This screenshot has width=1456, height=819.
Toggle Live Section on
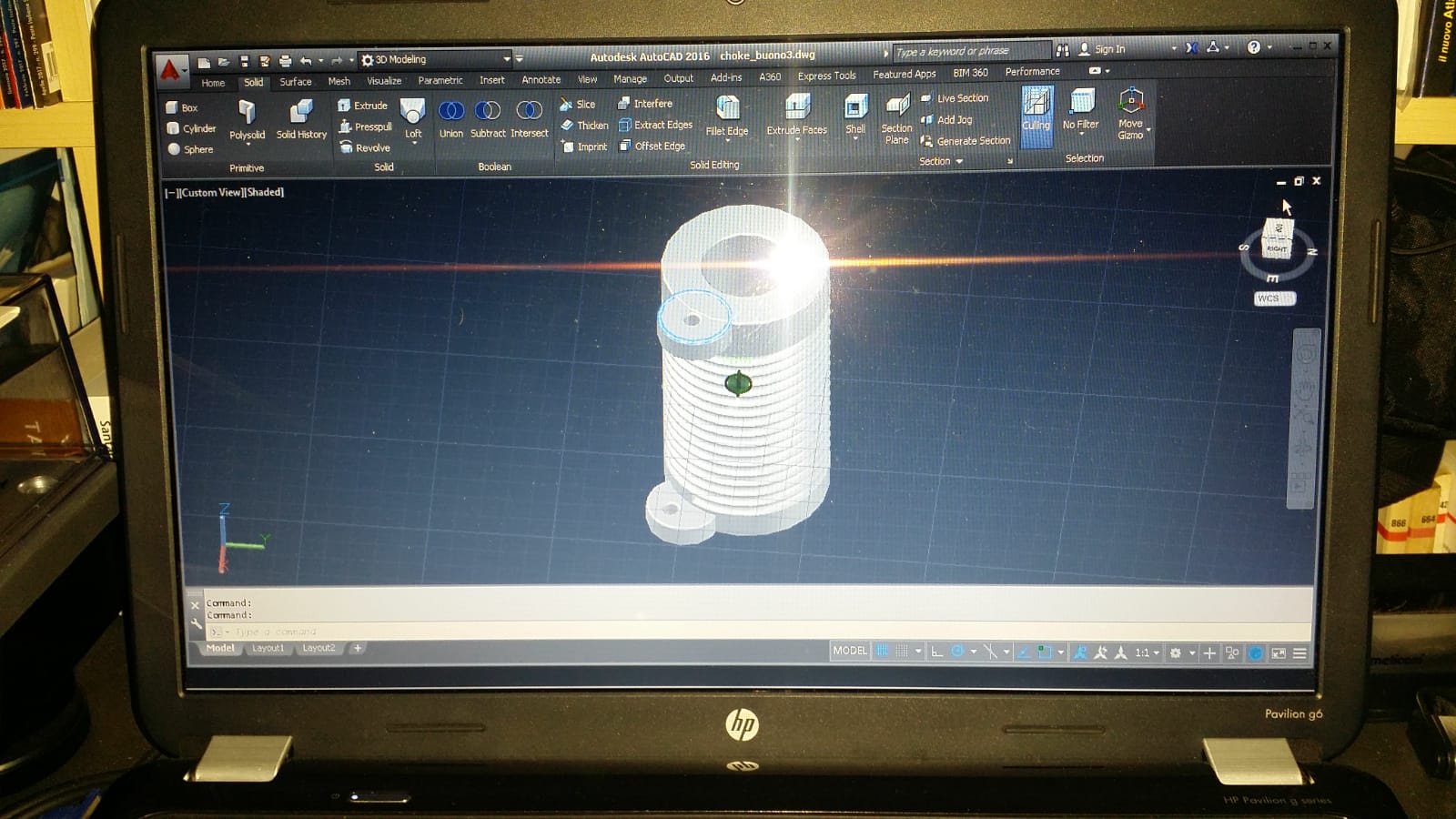[955, 98]
